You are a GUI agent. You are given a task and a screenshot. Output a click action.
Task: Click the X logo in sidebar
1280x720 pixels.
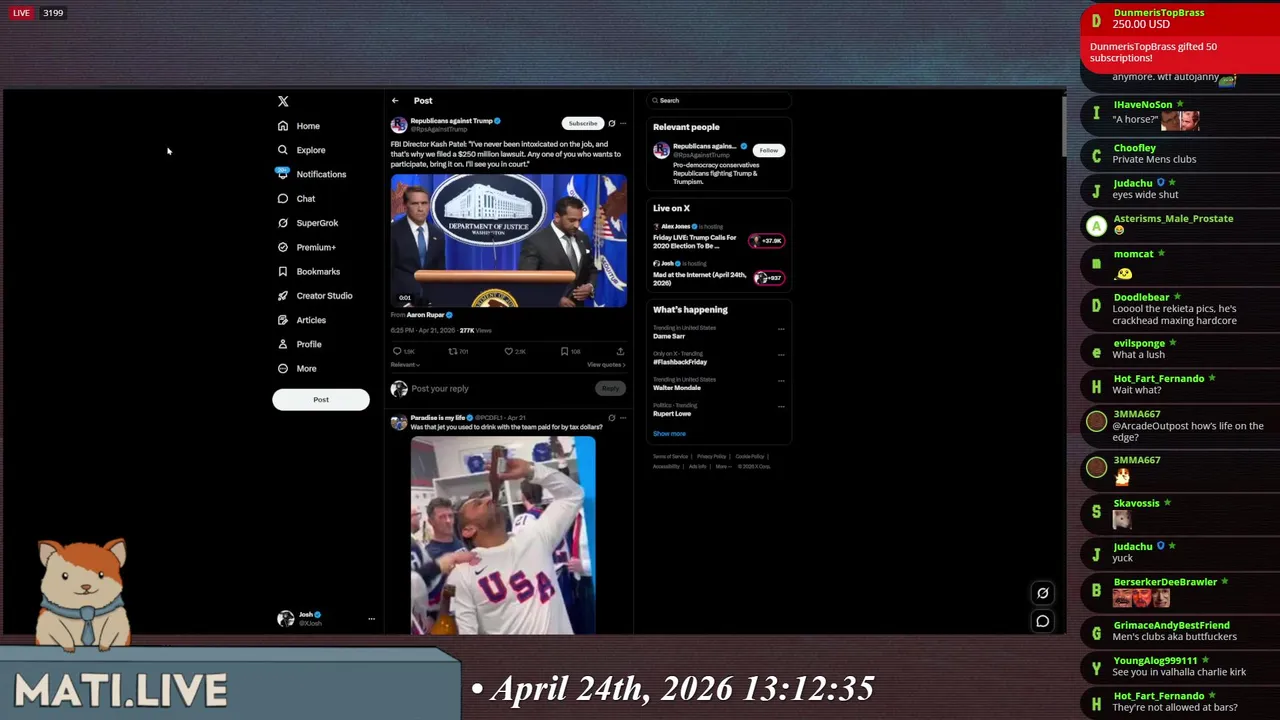283,101
